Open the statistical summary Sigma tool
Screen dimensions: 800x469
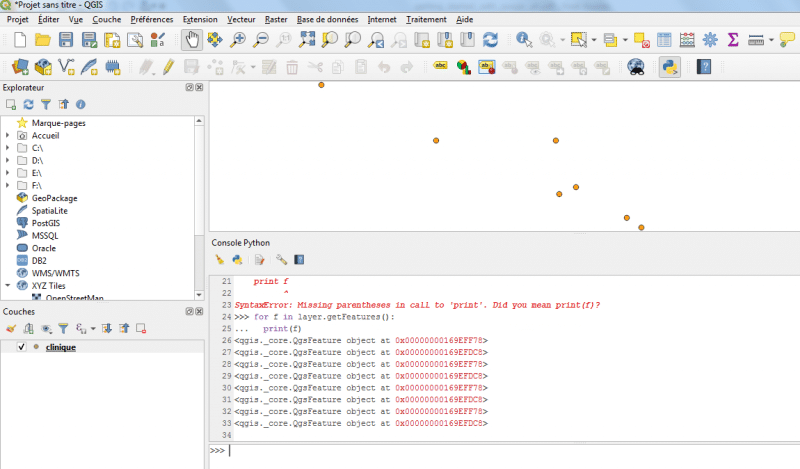click(733, 40)
